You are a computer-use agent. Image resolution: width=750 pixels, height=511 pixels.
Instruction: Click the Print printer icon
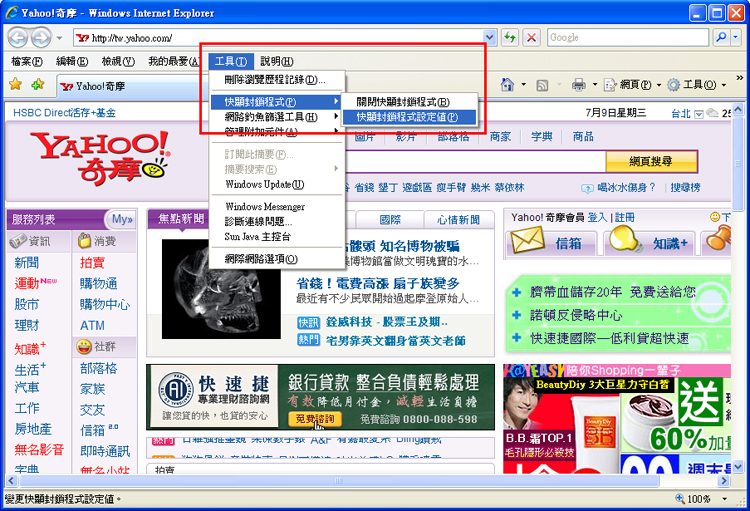point(579,85)
